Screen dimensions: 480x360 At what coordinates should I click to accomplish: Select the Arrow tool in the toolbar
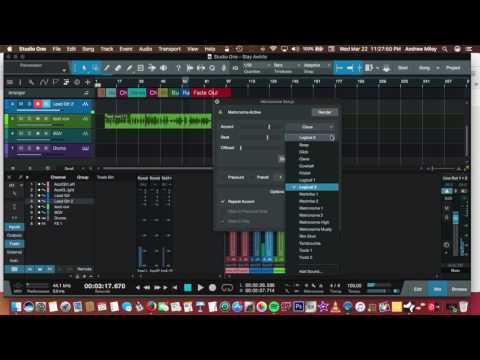(84, 68)
